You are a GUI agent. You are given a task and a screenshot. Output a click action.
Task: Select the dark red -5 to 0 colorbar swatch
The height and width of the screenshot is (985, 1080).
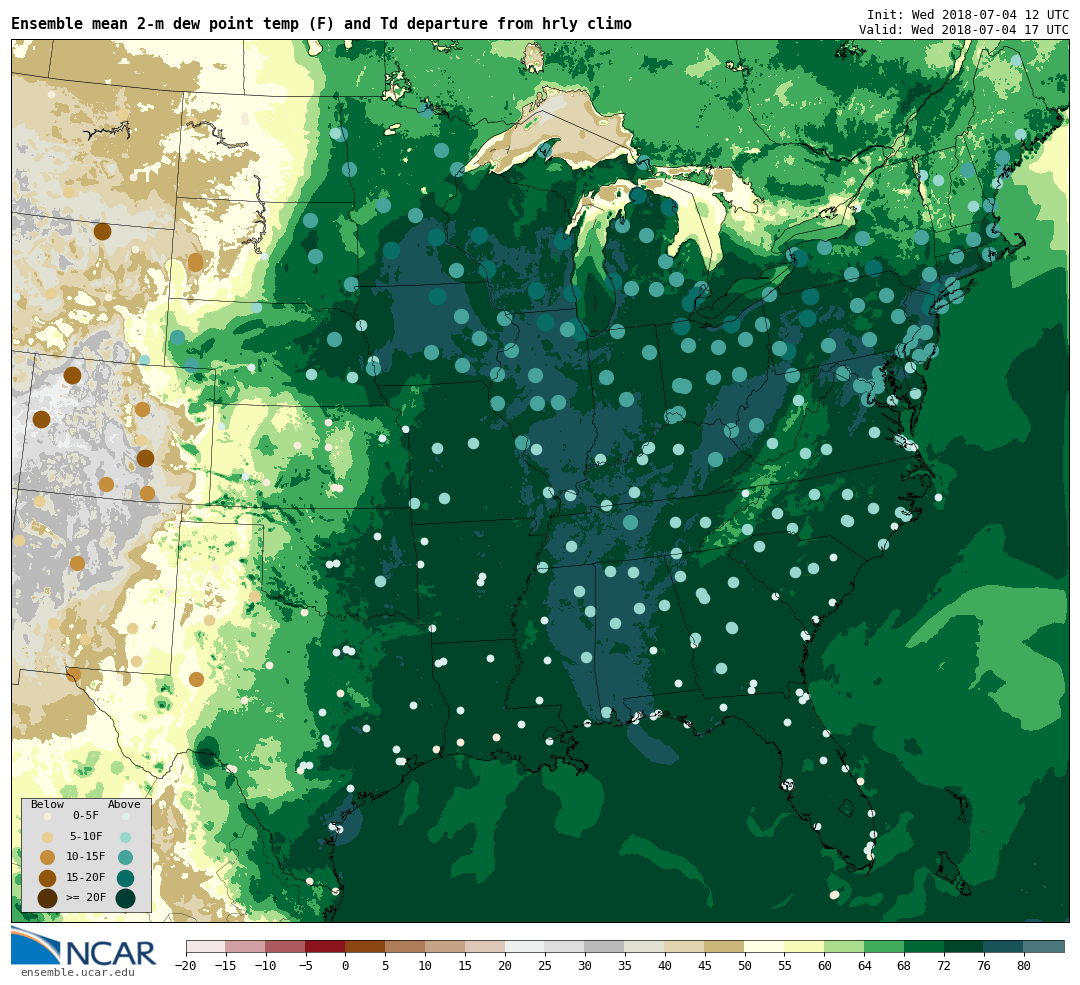pos(325,946)
